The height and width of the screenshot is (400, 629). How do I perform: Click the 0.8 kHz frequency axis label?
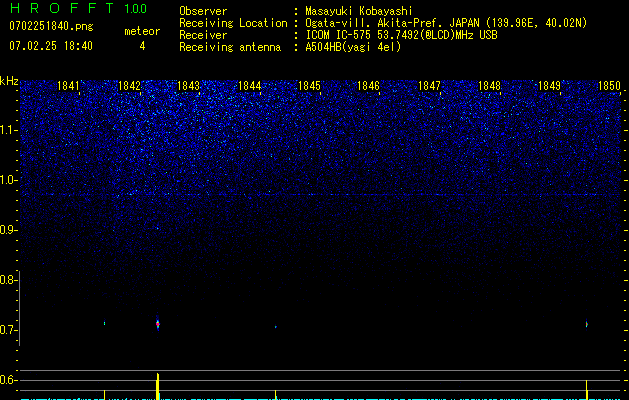tap(7, 280)
